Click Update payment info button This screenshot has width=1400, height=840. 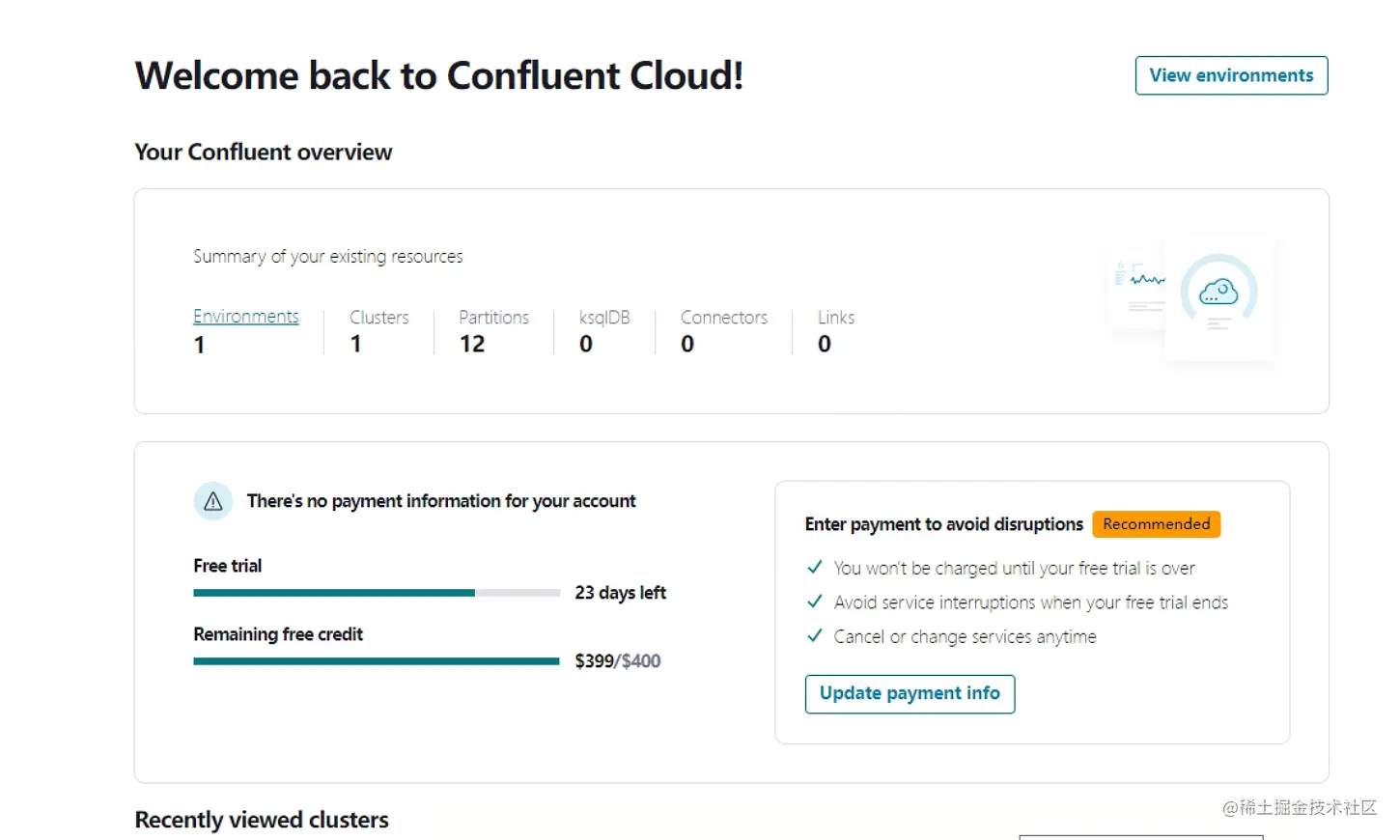(x=910, y=693)
